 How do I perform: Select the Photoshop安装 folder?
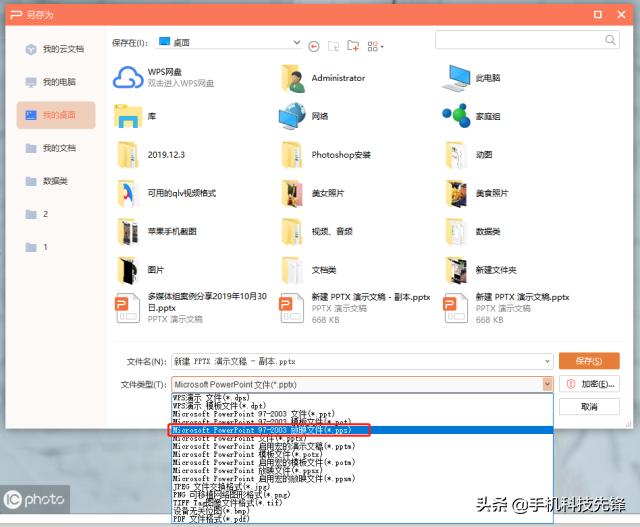pyautogui.click(x=326, y=155)
